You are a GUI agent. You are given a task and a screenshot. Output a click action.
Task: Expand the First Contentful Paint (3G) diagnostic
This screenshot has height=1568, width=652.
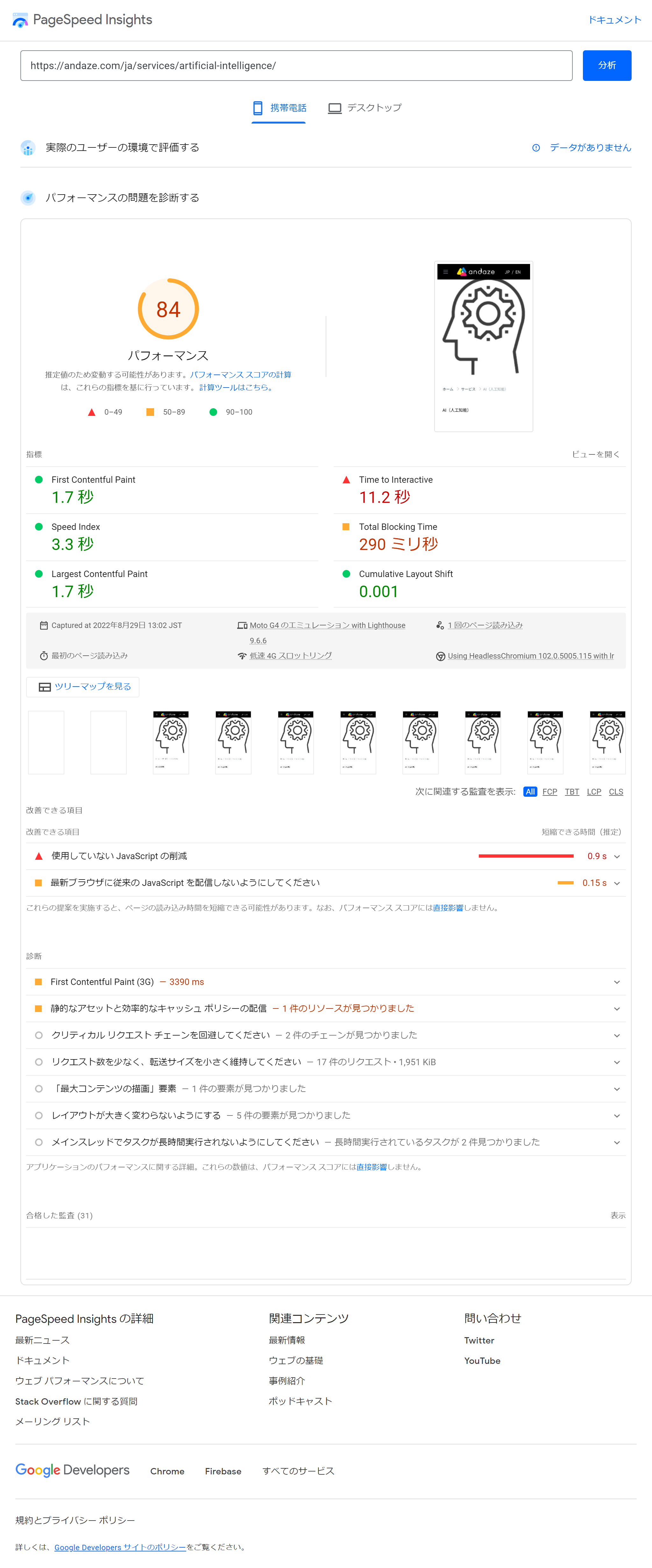point(617,982)
